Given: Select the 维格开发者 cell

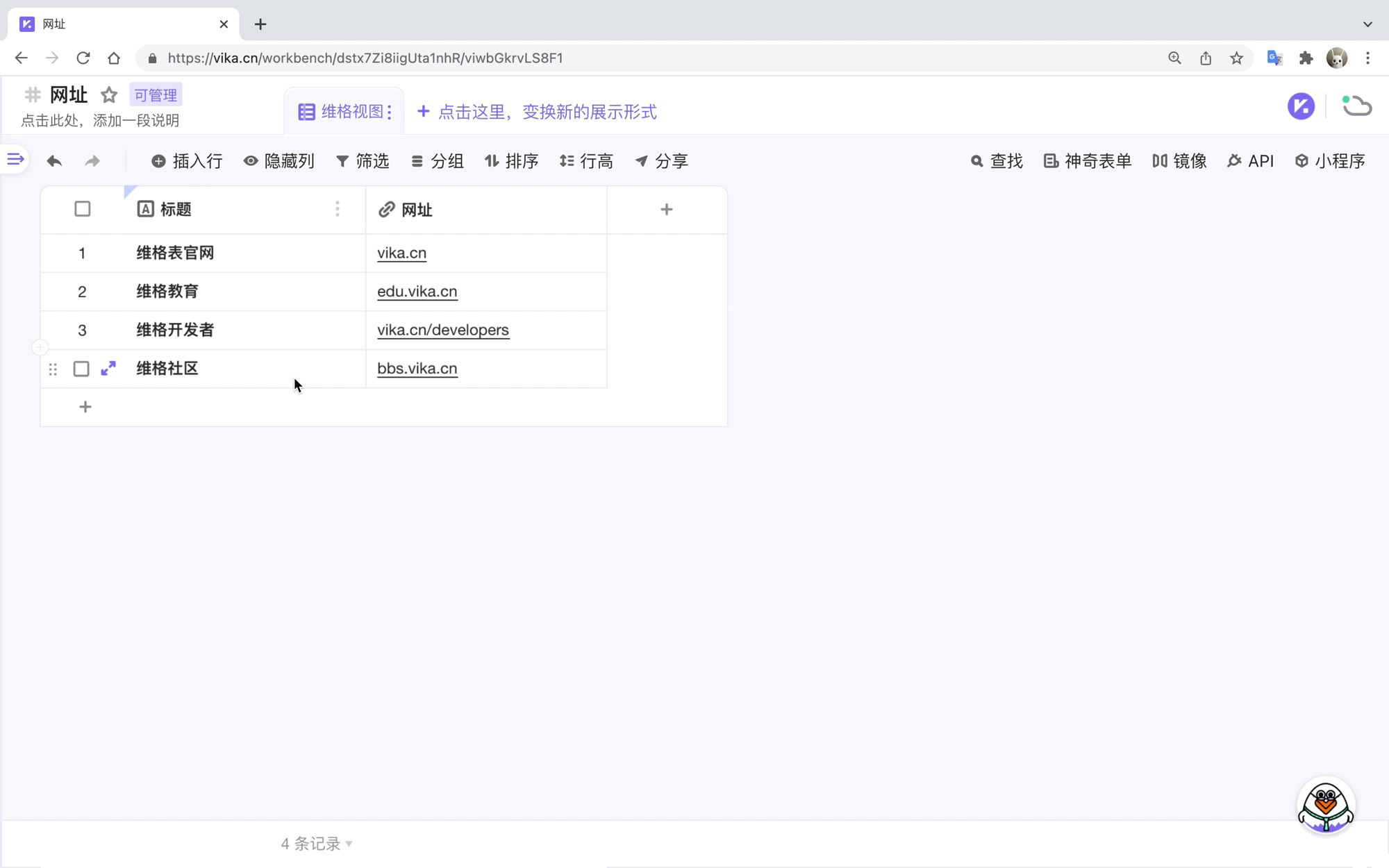Looking at the screenshot, I should pos(244,330).
